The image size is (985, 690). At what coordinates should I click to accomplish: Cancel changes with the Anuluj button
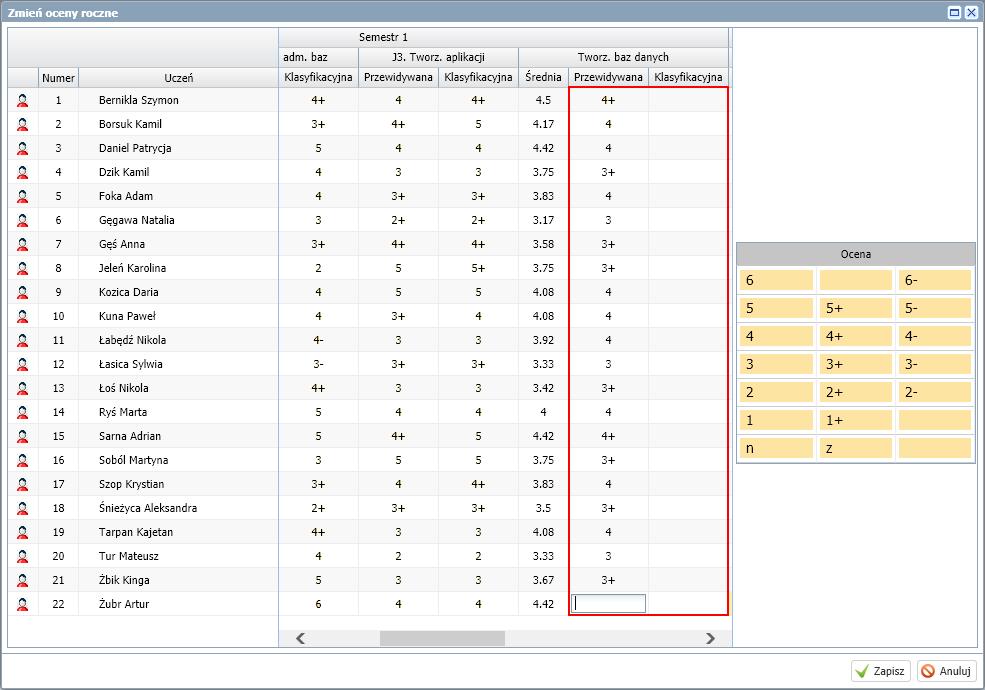point(947,671)
